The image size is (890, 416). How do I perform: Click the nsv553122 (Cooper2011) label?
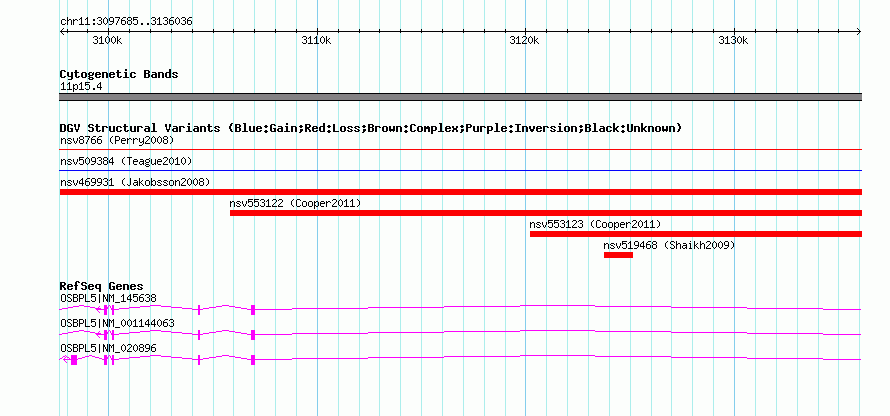pos(295,203)
